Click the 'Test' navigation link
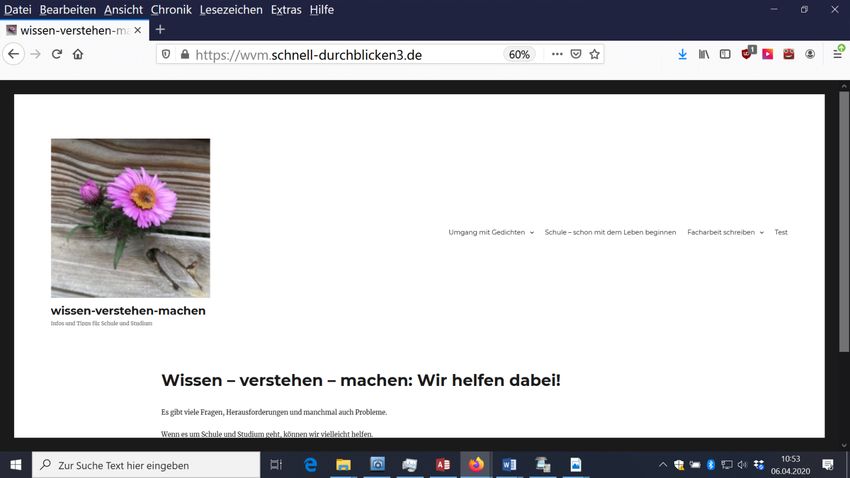 coord(781,232)
